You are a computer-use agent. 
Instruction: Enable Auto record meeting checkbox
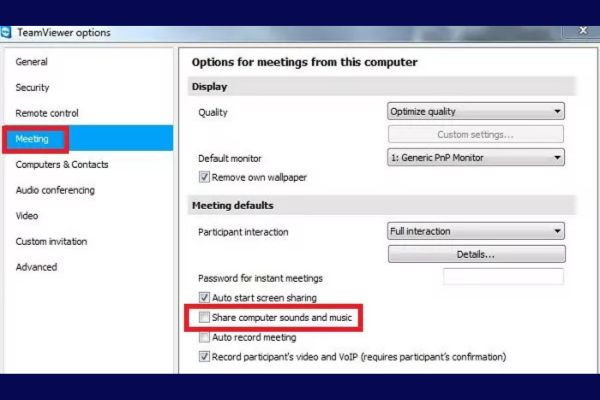[204, 337]
